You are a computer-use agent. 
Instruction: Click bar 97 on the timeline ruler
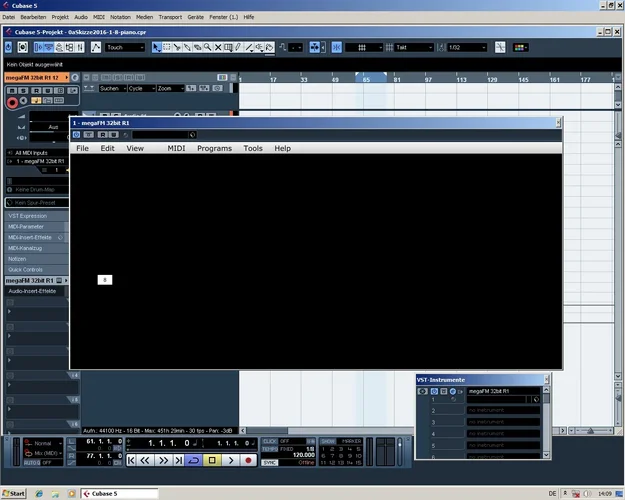coord(427,79)
